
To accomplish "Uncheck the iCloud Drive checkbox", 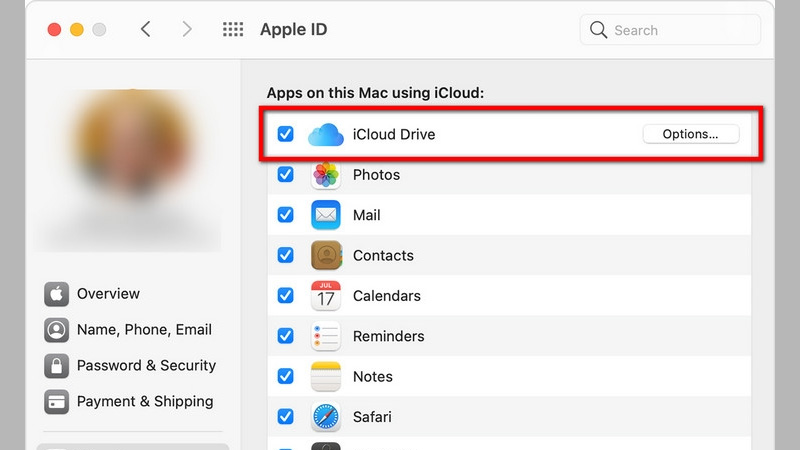I will 285,134.
